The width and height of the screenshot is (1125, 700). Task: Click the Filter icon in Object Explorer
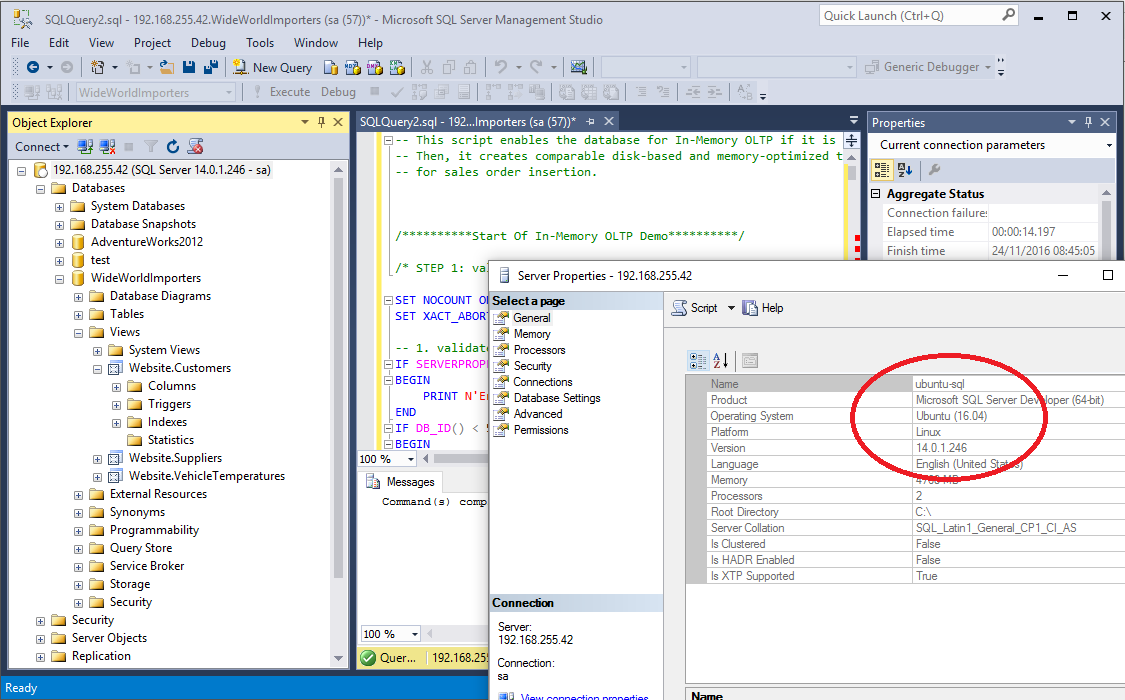[151, 146]
